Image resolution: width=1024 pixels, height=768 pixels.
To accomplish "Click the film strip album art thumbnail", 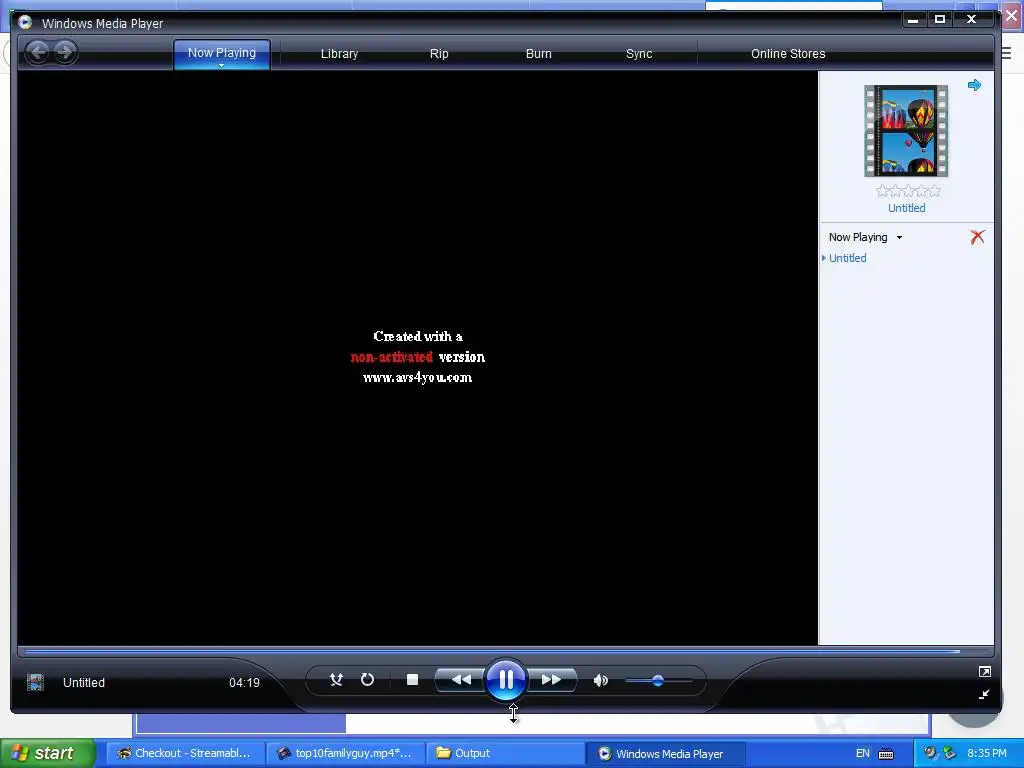I will tap(906, 131).
